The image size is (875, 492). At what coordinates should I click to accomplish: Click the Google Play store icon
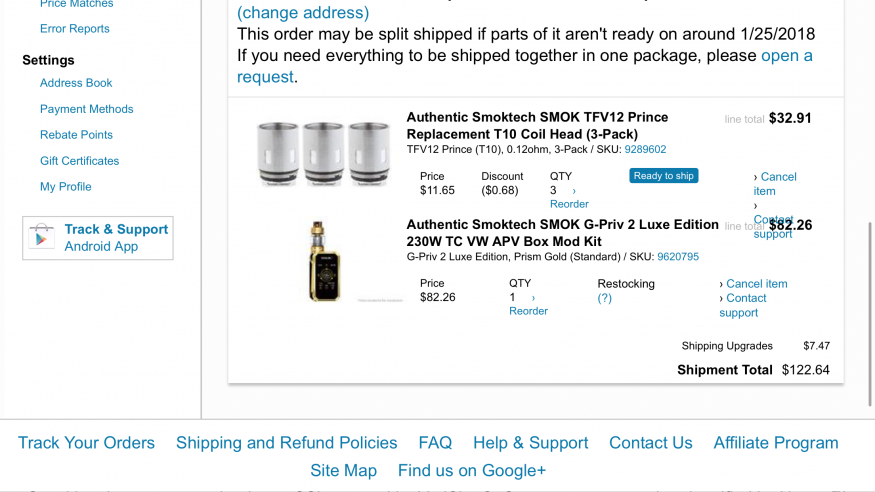coord(42,238)
